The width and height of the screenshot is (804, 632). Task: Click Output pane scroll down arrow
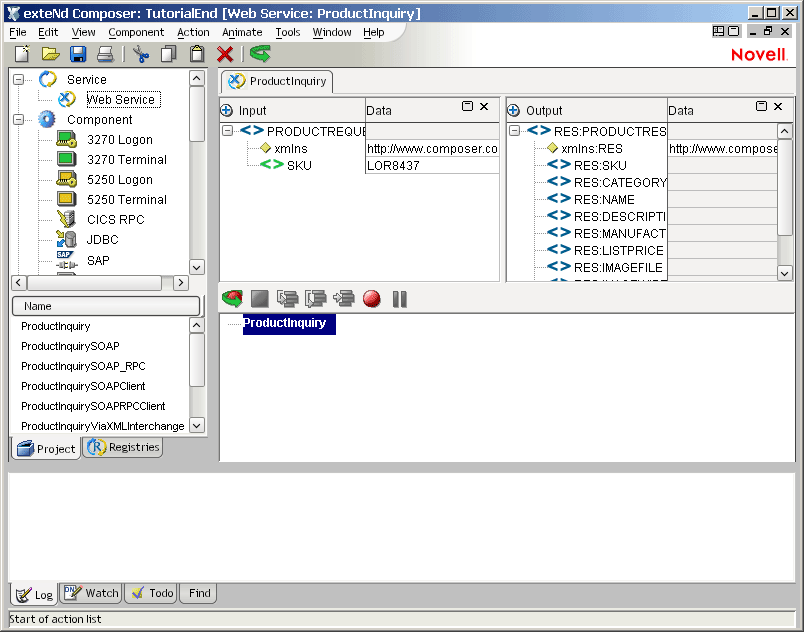point(785,273)
